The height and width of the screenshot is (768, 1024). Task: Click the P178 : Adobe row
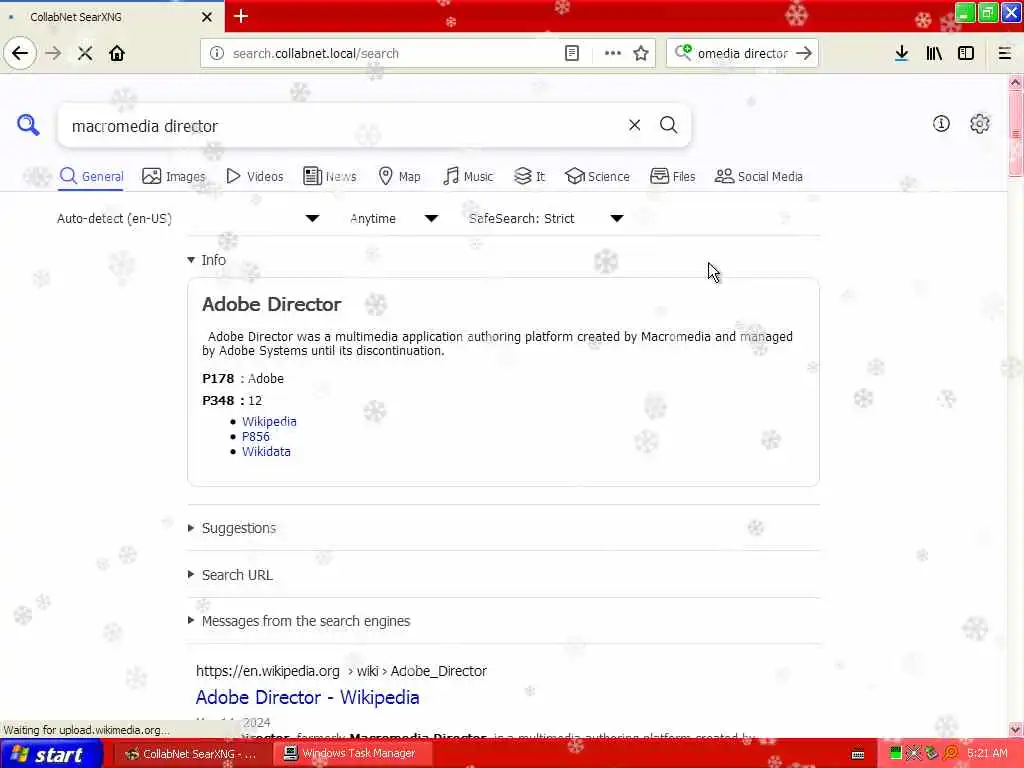[x=243, y=378]
